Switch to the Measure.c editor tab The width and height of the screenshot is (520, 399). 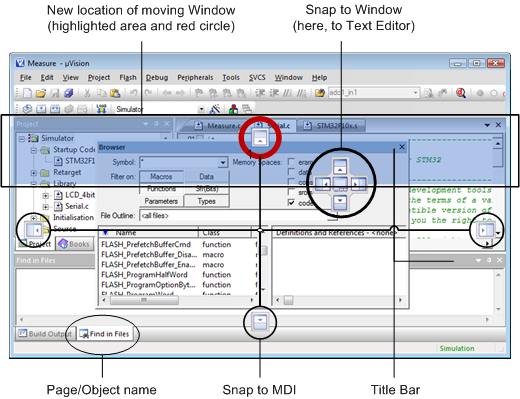(218, 126)
